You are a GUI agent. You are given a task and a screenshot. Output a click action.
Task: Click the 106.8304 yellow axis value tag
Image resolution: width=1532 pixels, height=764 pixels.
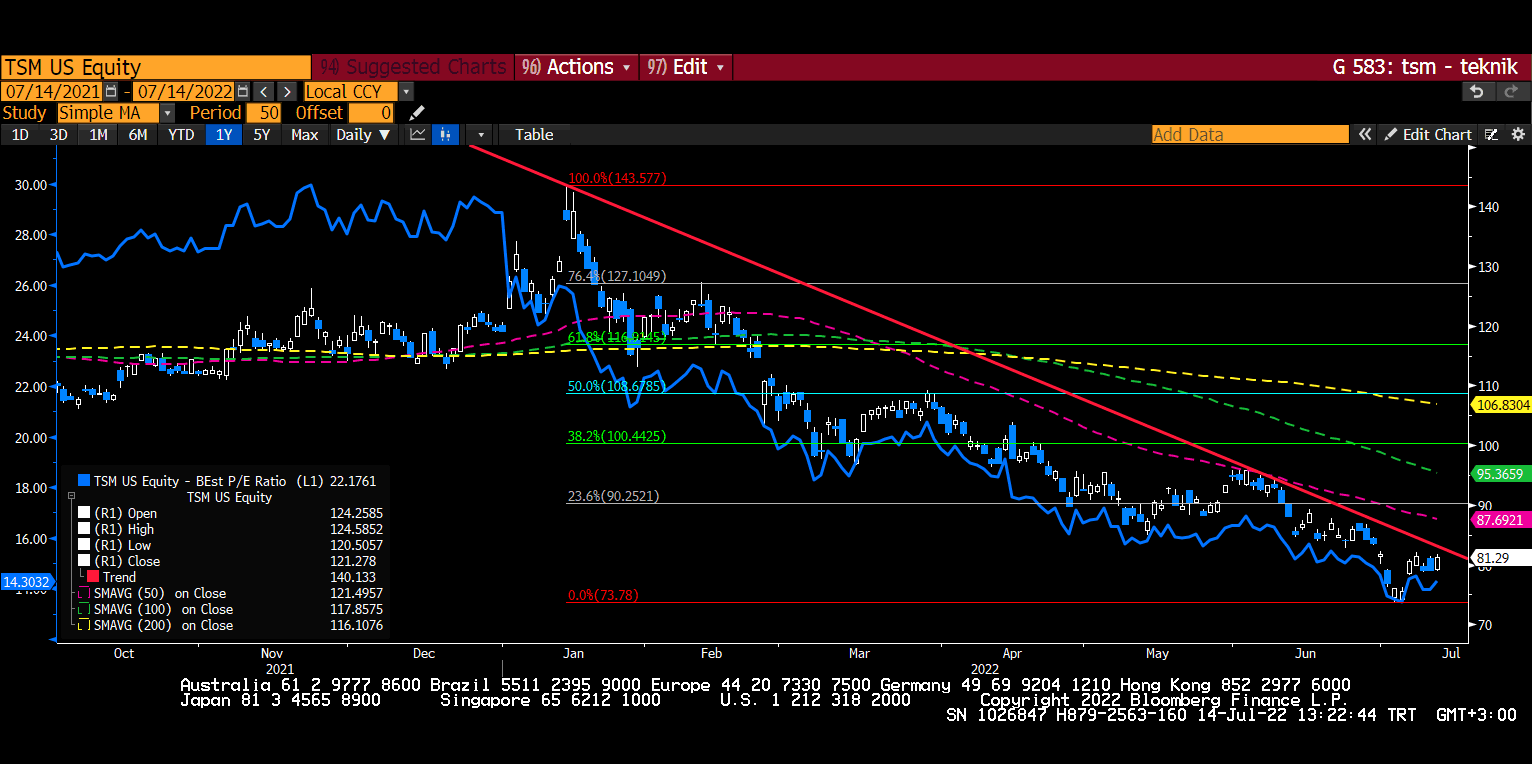click(1503, 404)
